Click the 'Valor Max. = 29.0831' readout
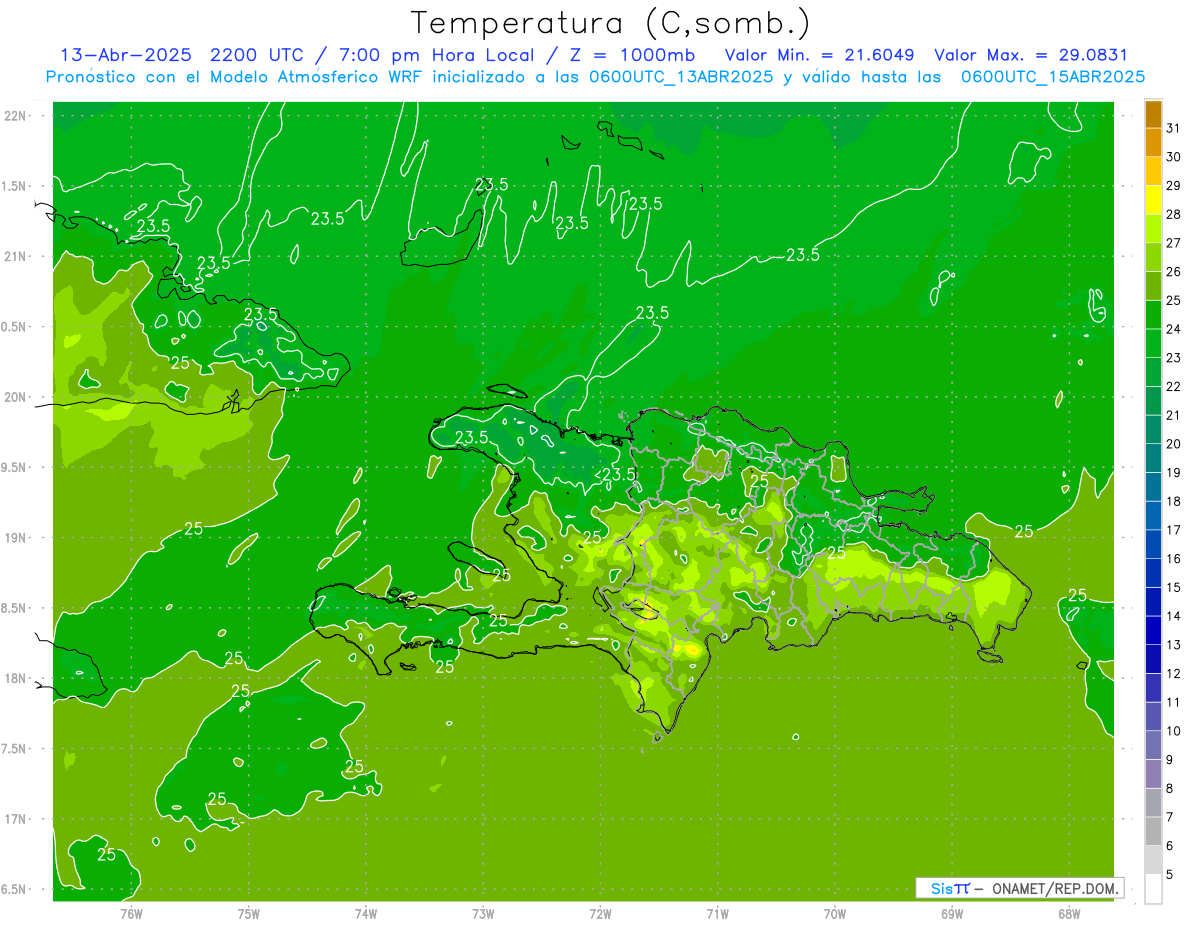Screen dimensions: 1200x927 tap(1031, 54)
